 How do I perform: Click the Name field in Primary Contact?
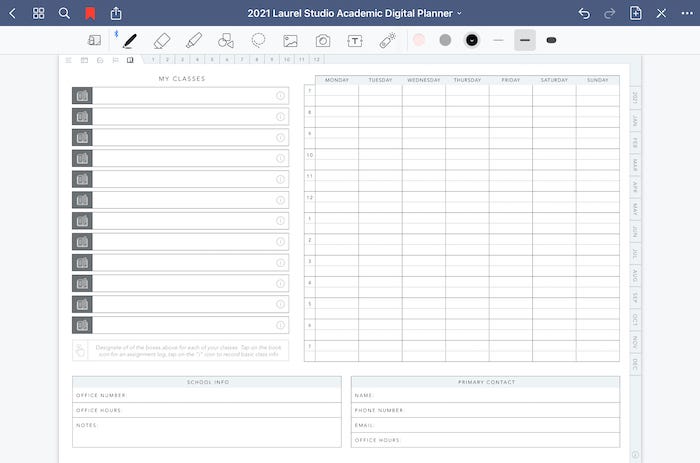(x=485, y=395)
